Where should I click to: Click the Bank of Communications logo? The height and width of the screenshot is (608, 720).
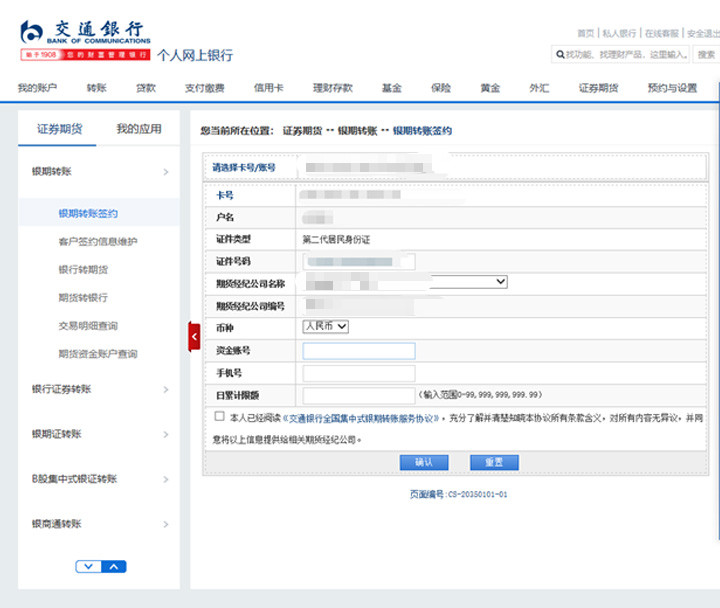85,40
